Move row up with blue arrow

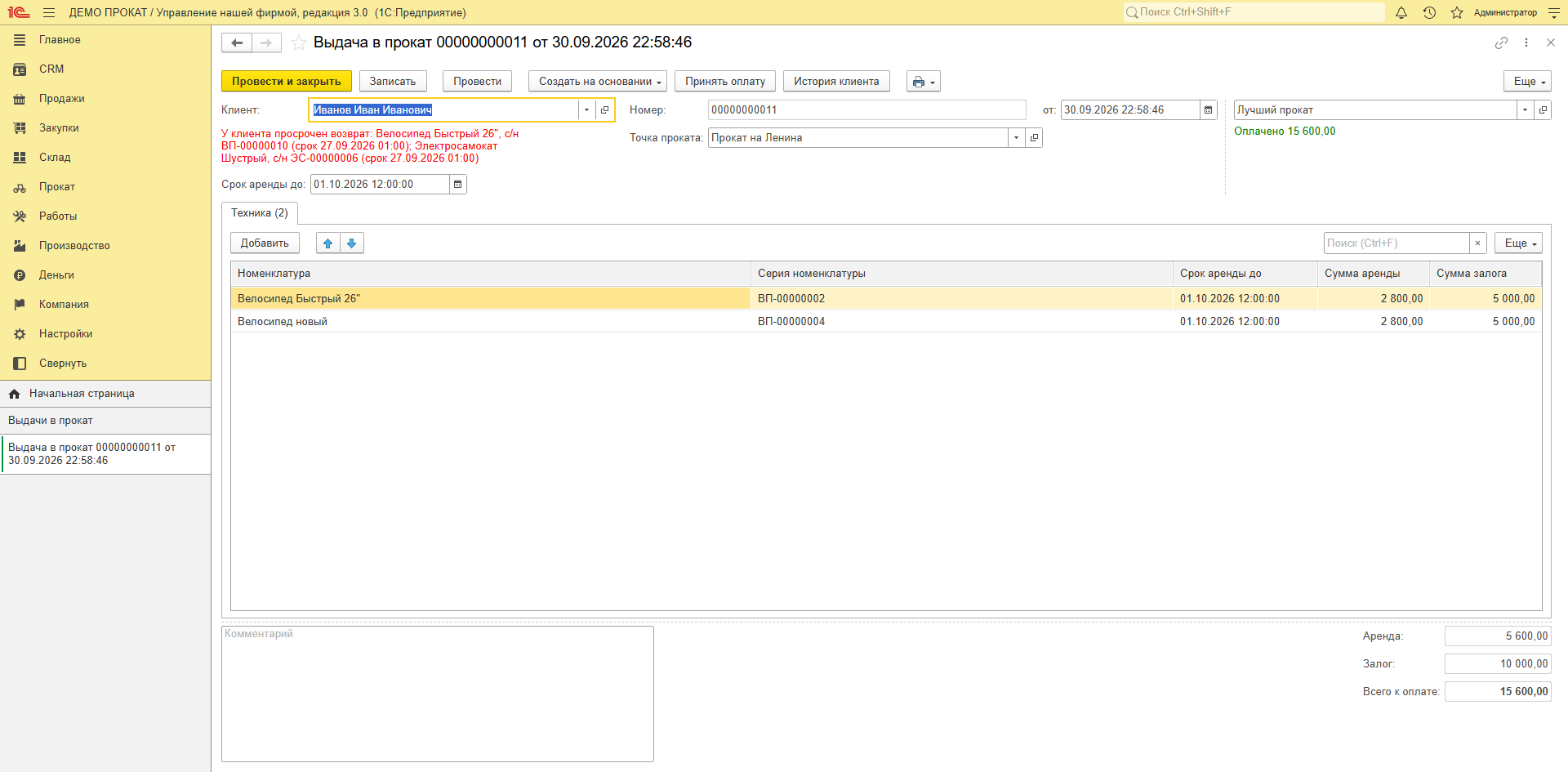(328, 243)
